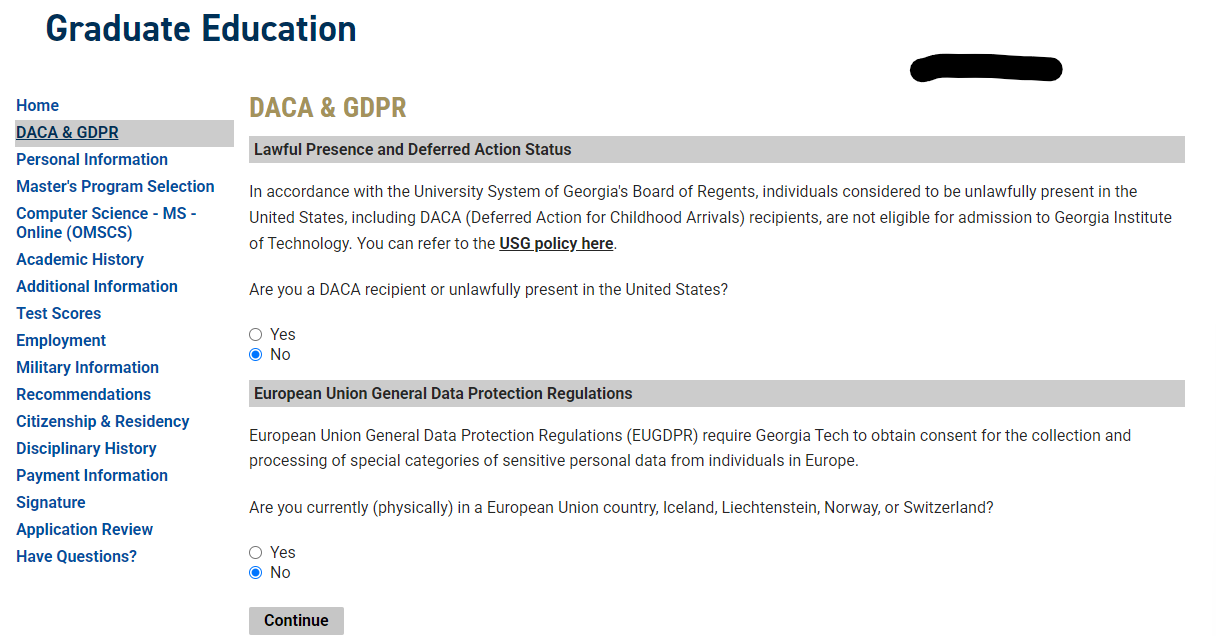Navigate to Application Review
Viewport: 1216px width, 636px height.
tap(85, 530)
